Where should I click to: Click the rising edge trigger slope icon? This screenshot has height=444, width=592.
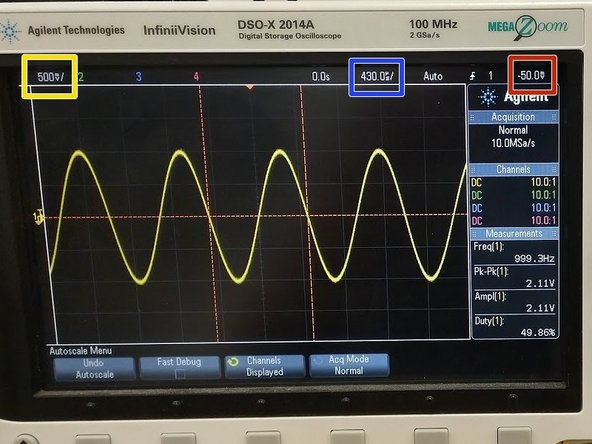point(473,76)
